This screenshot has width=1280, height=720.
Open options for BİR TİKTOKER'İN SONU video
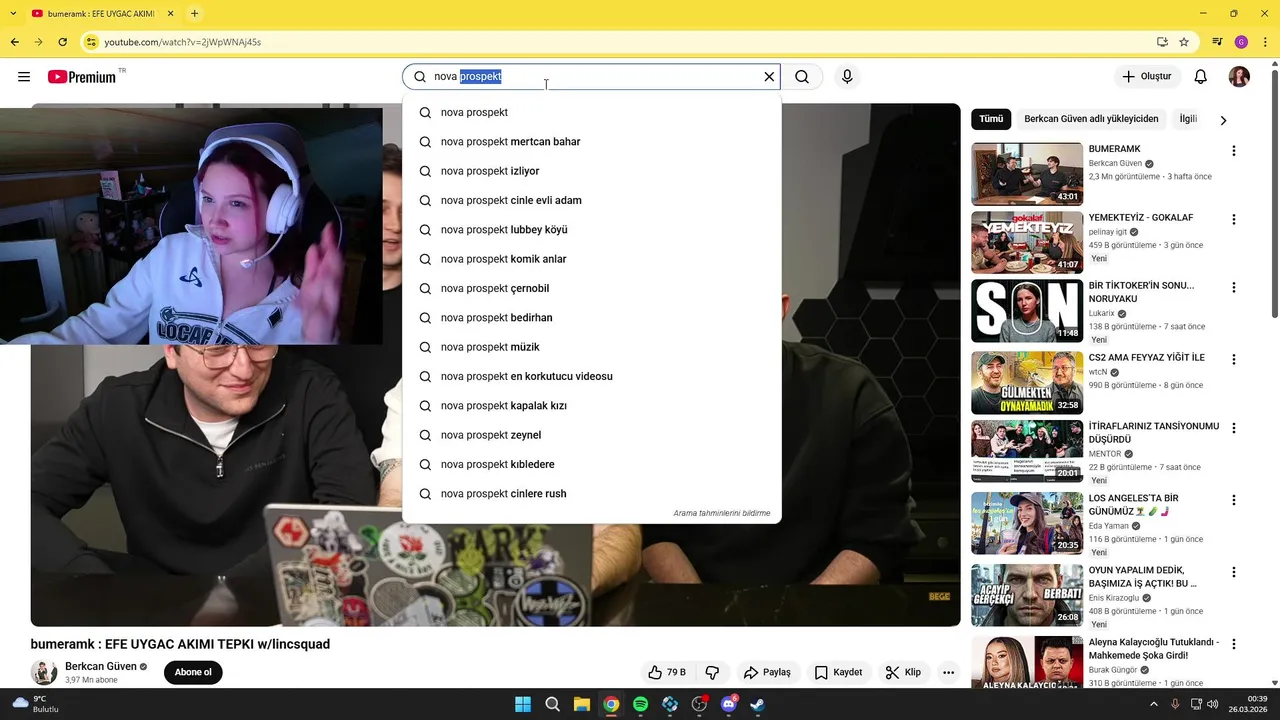click(x=1234, y=287)
